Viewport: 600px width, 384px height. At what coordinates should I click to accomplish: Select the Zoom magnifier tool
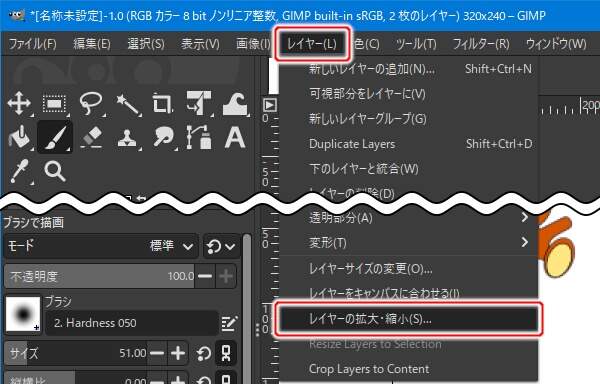pyautogui.click(x=55, y=171)
